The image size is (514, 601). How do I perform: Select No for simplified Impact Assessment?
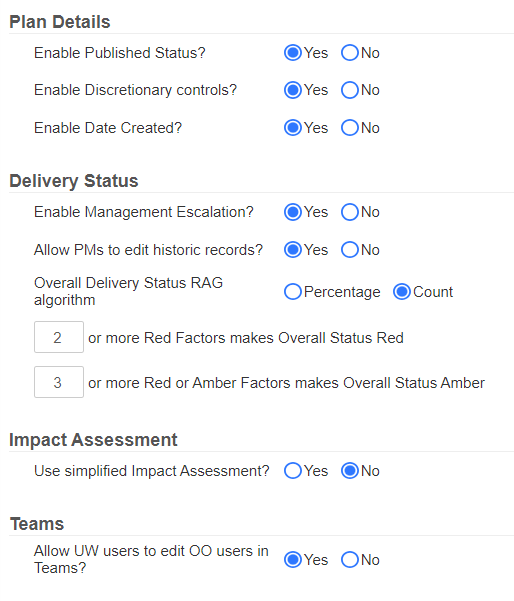(350, 471)
